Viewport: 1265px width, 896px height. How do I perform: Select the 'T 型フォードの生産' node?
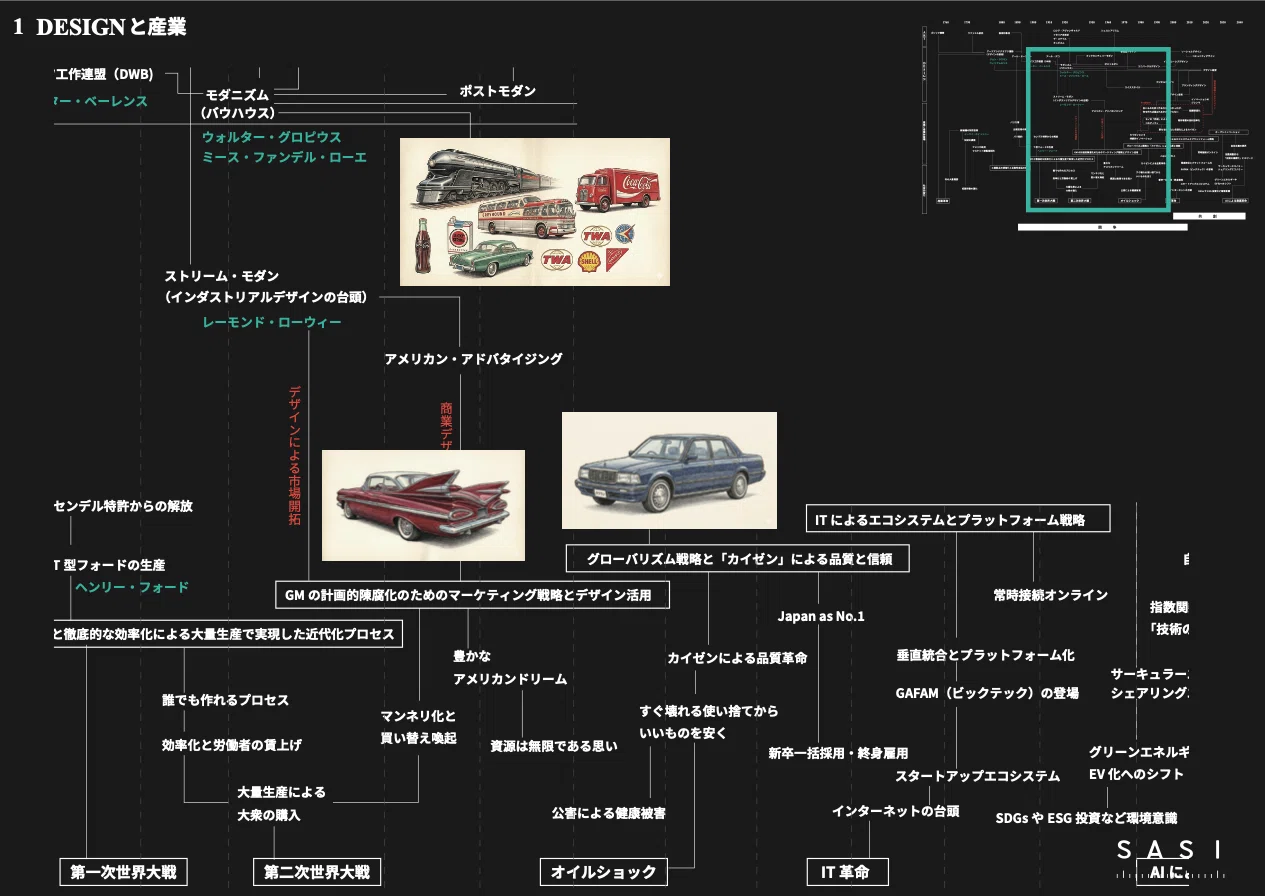(110, 565)
